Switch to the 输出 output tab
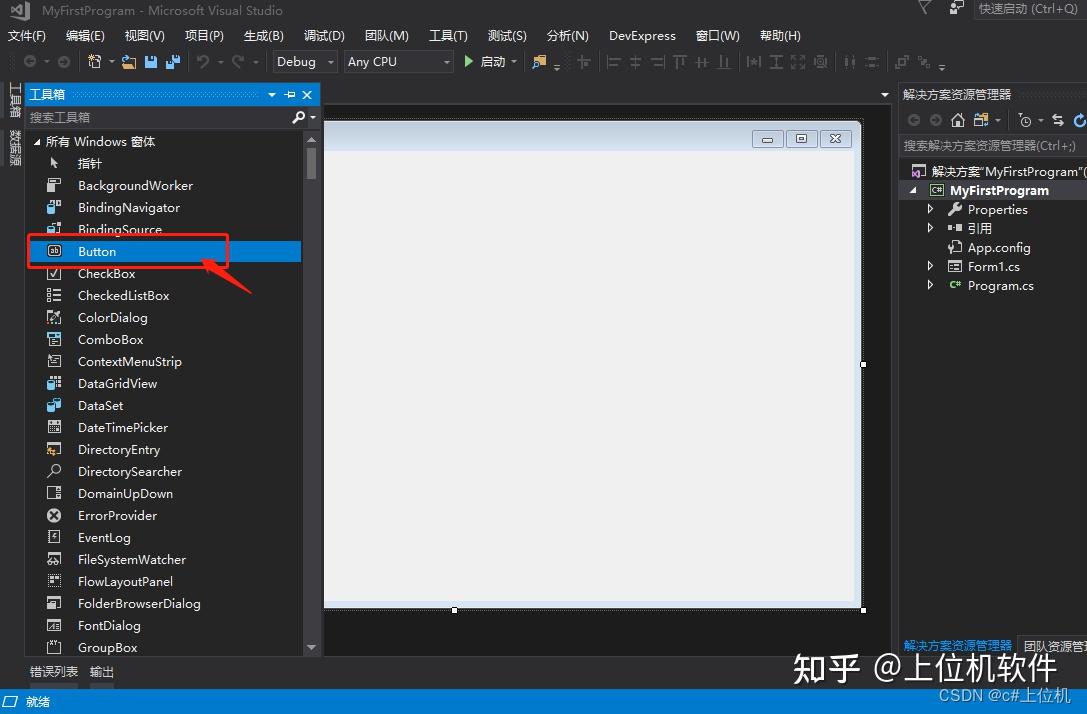 pyautogui.click(x=102, y=671)
